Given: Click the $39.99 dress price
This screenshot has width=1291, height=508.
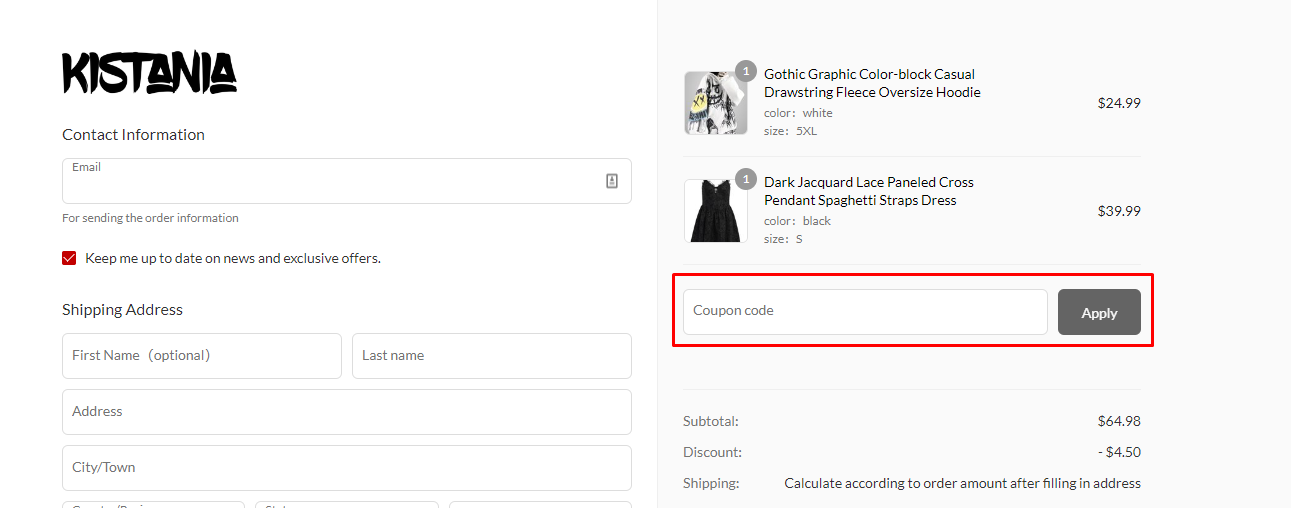Looking at the screenshot, I should pos(1119,211).
